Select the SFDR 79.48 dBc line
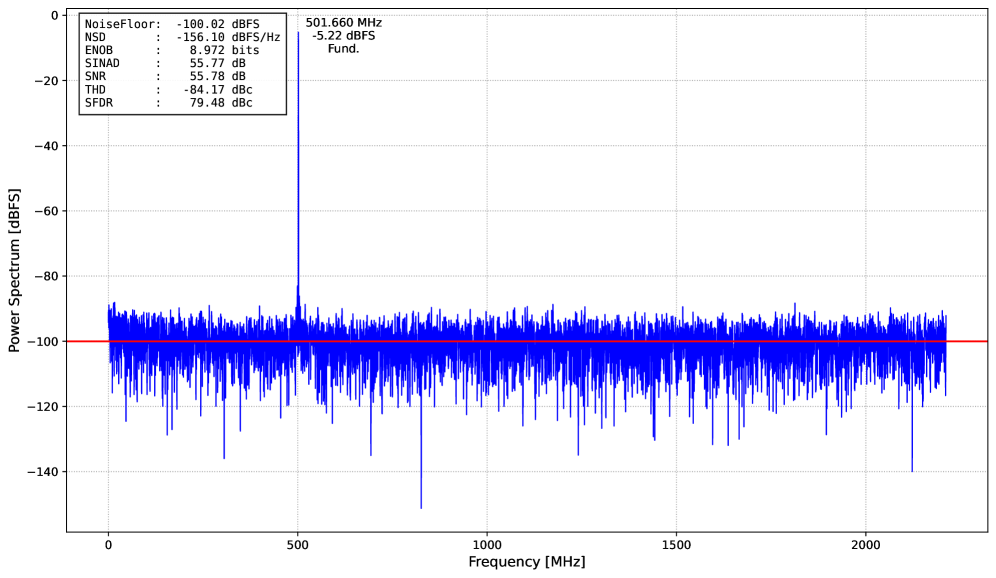 [x=169, y=102]
